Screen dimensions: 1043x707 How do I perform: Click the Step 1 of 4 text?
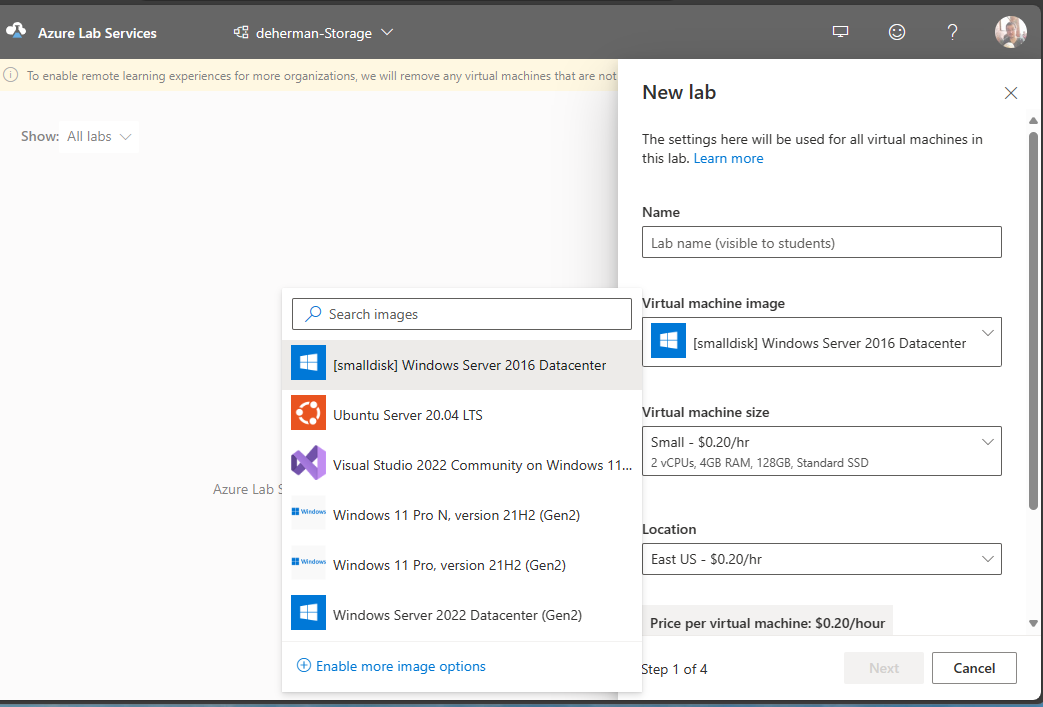point(674,669)
